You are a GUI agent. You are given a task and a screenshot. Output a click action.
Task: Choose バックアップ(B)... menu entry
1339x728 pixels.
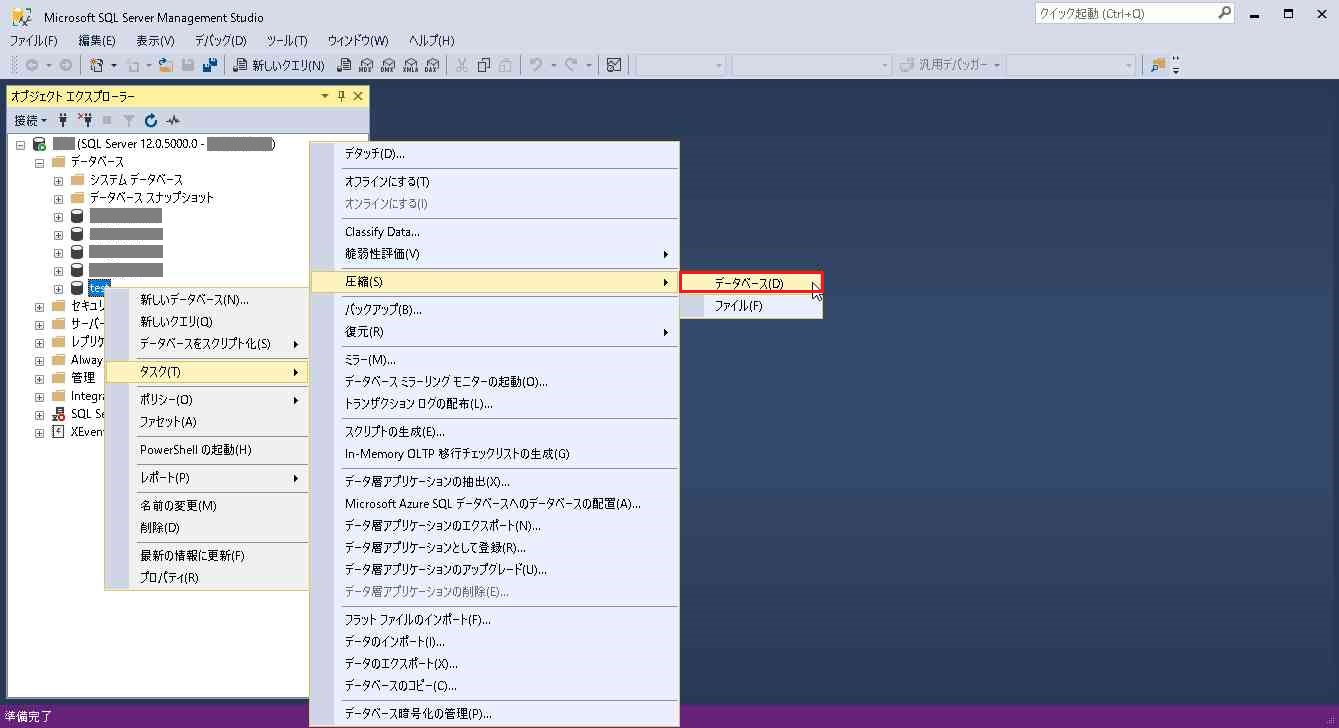click(494, 310)
